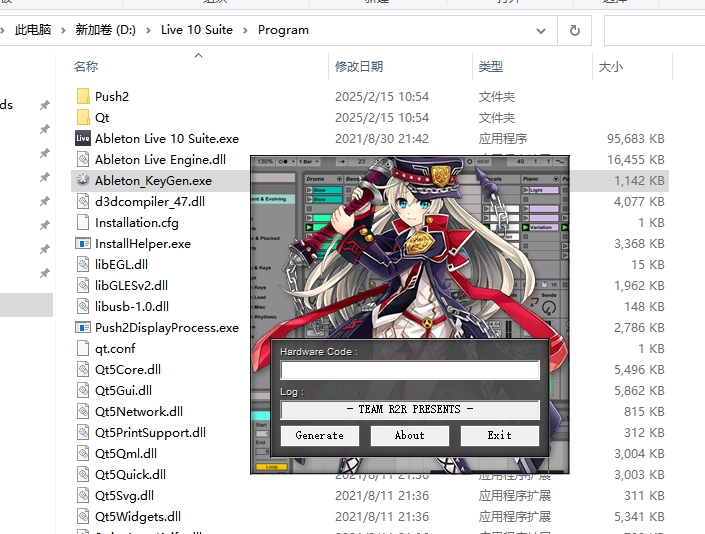Click the Hardware Code input field
The width and height of the screenshot is (705, 534).
coord(410,370)
